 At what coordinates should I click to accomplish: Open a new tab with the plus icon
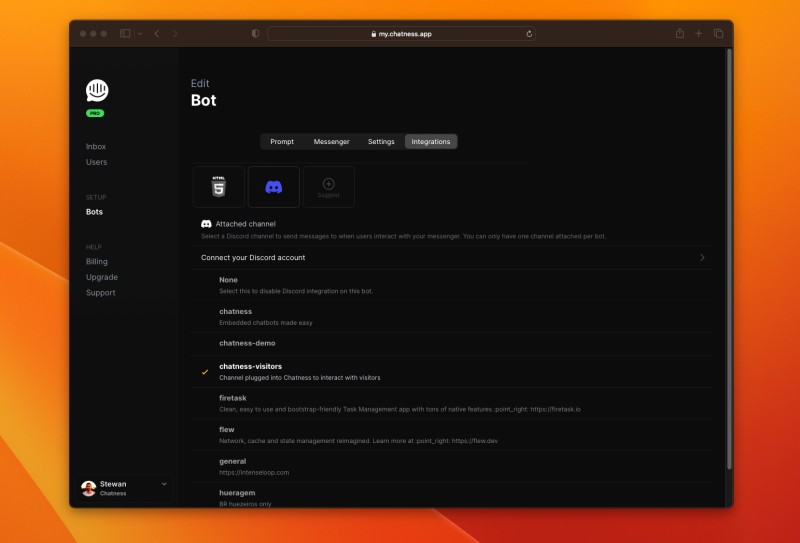pyautogui.click(x=698, y=34)
